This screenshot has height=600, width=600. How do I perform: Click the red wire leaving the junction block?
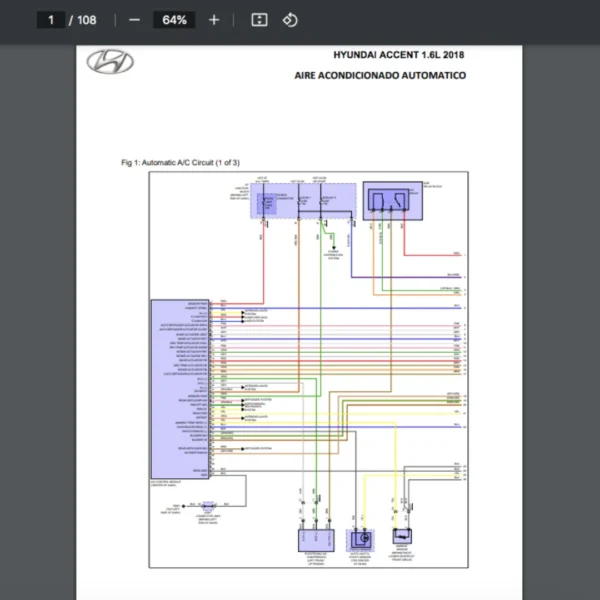tap(263, 260)
